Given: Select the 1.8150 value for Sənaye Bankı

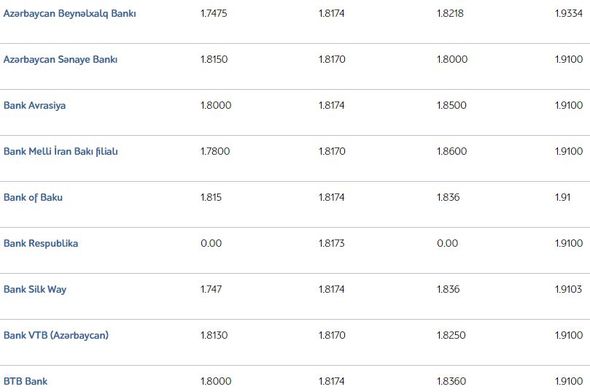Looking at the screenshot, I should pos(214,59).
